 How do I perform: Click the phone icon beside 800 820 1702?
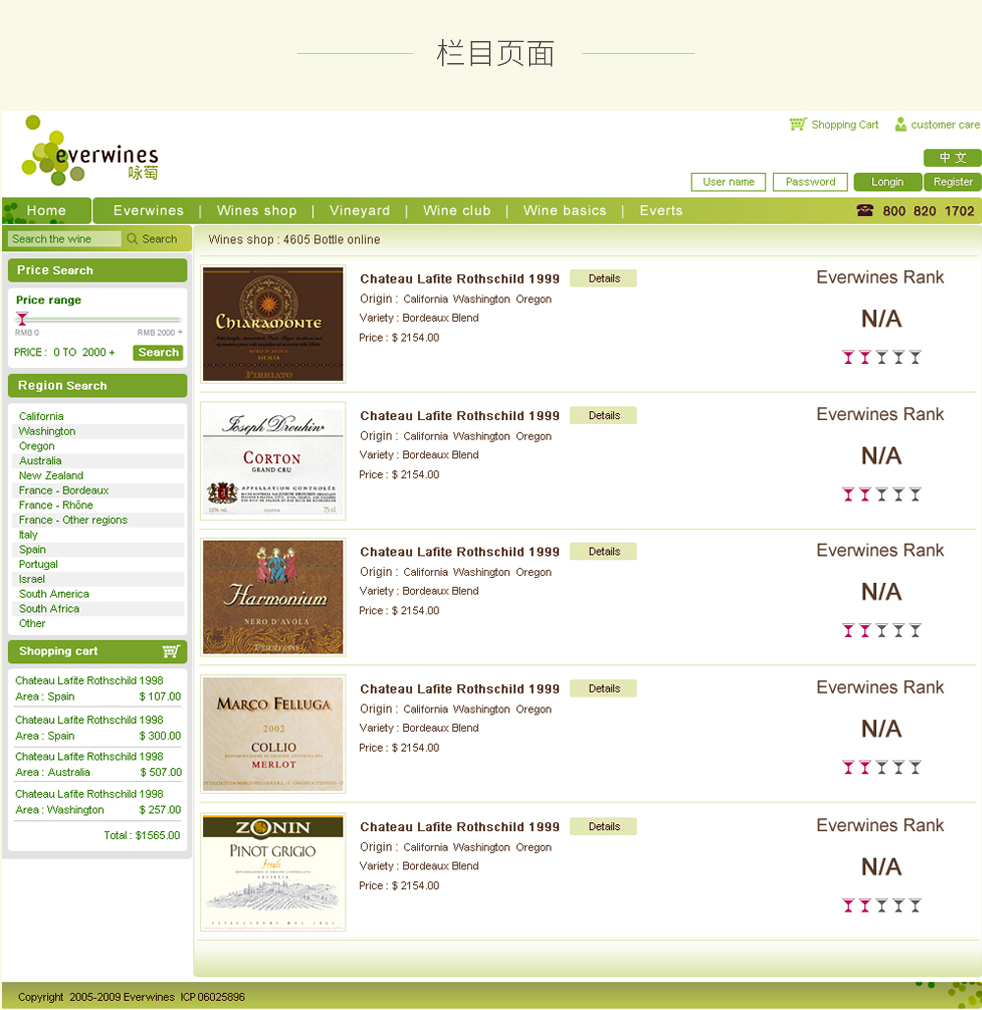(x=865, y=211)
